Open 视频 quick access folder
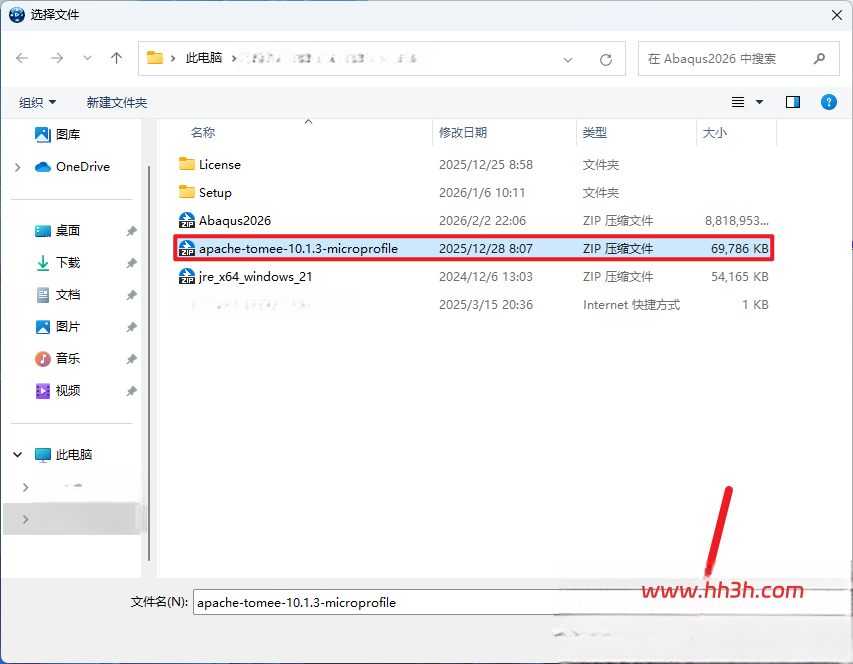The height and width of the screenshot is (664, 853). [68, 390]
